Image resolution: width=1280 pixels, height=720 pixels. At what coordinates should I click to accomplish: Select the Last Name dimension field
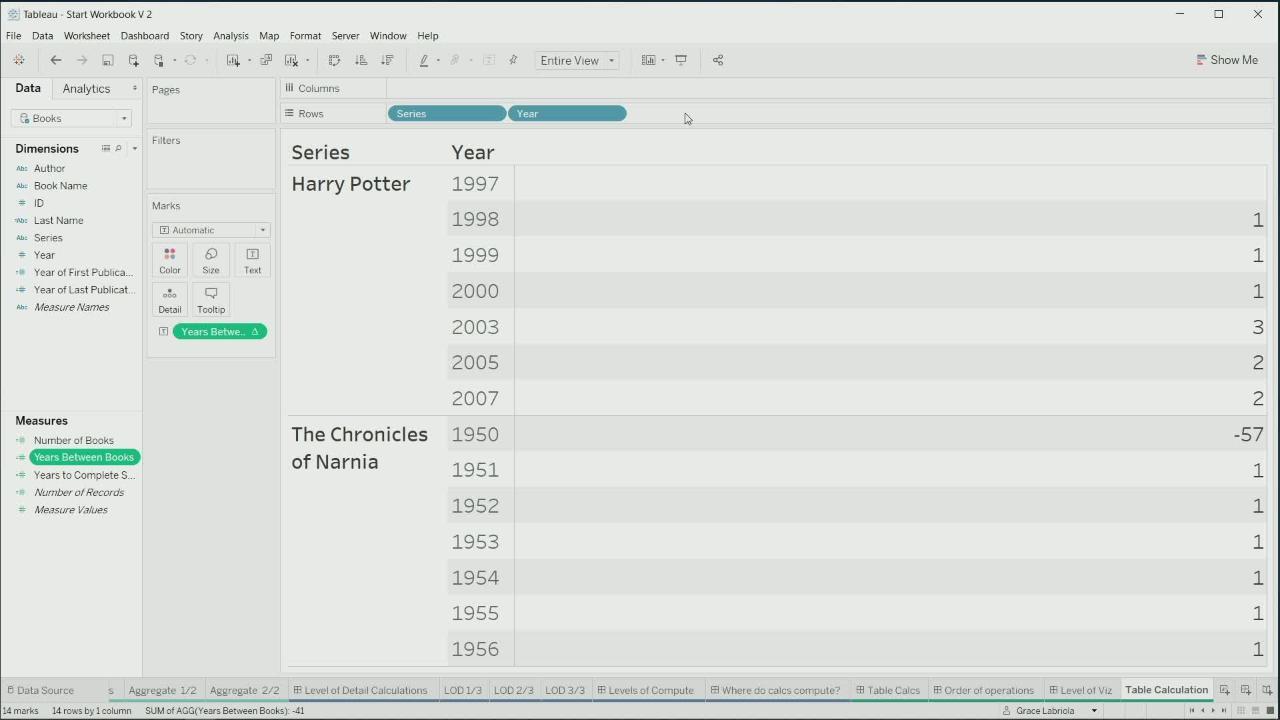(58, 220)
